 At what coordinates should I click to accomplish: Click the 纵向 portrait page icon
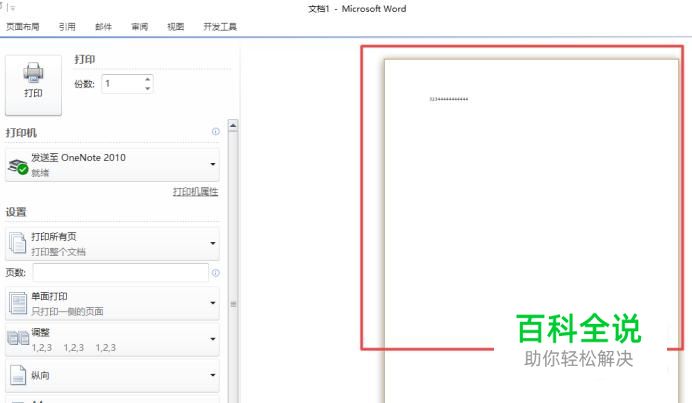[18, 375]
